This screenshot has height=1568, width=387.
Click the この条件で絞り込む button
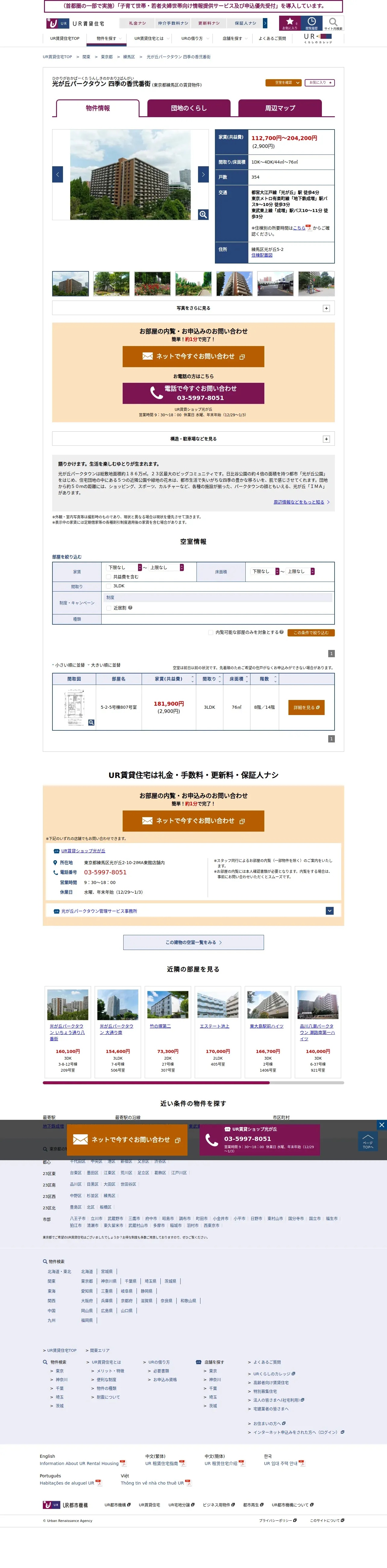pyautogui.click(x=311, y=633)
